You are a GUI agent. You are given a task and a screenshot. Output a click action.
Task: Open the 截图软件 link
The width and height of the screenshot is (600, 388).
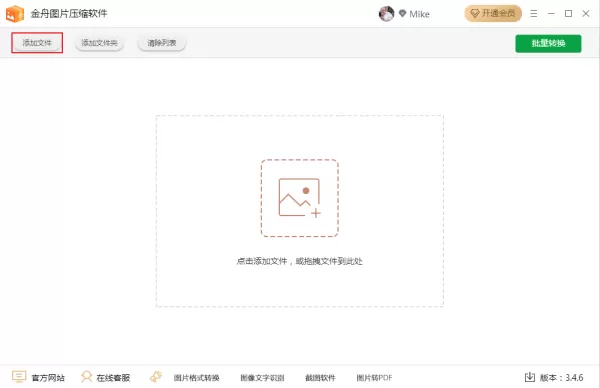pos(320,378)
